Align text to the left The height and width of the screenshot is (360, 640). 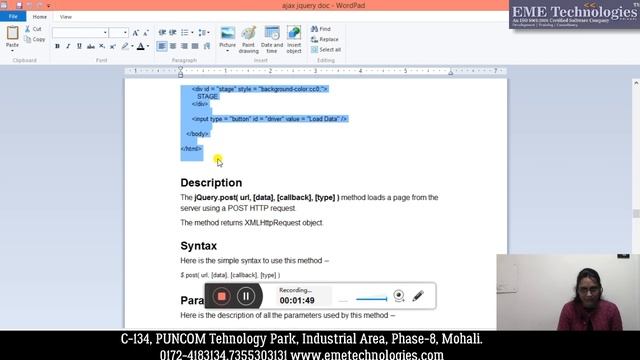162,47
